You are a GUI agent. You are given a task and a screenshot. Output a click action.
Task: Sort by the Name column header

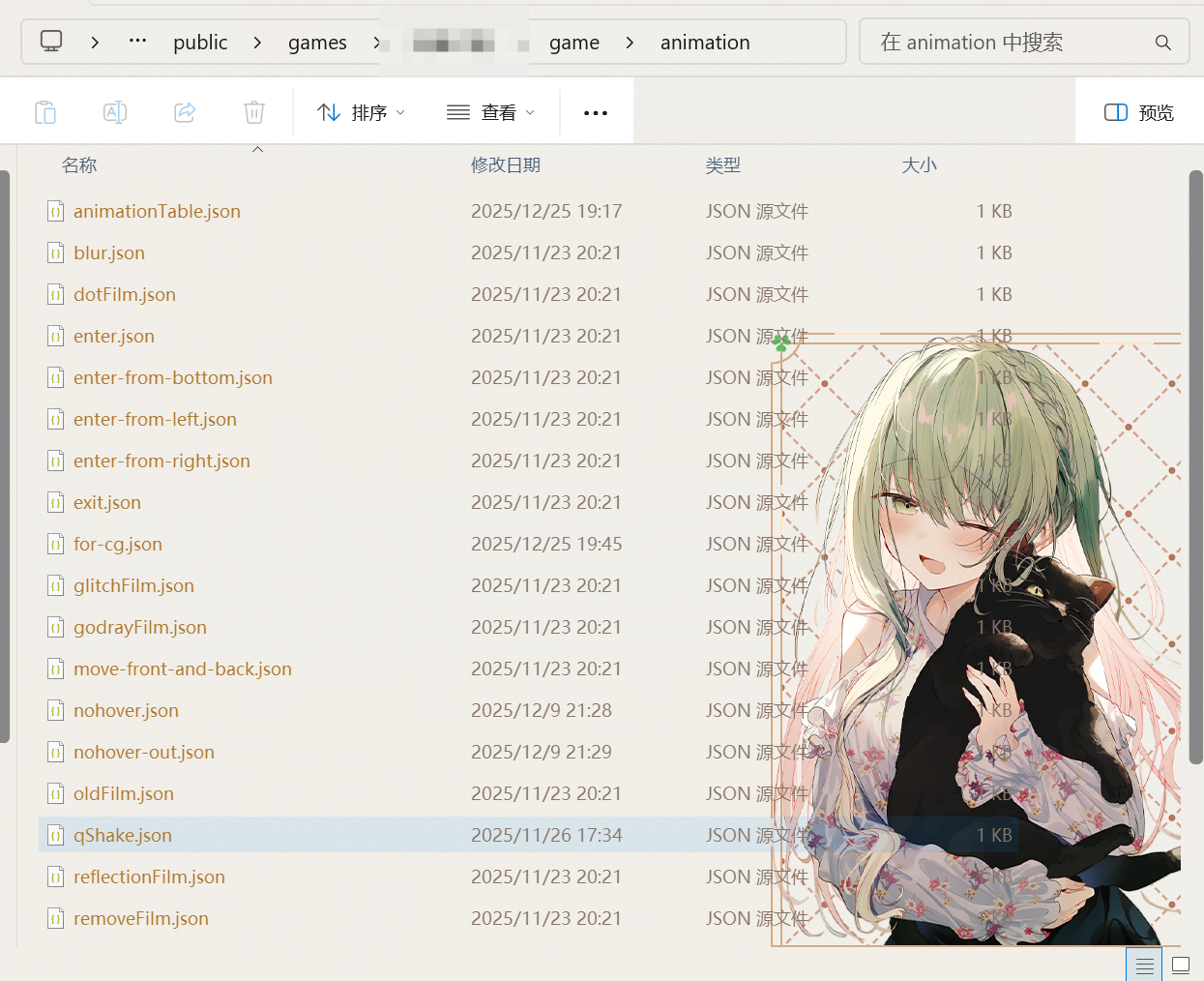79,165
